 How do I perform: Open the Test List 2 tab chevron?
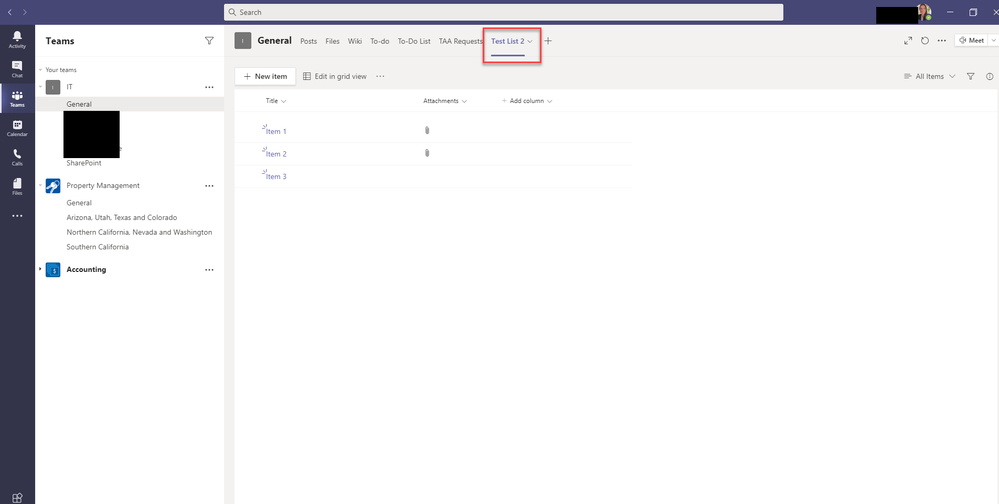point(530,41)
